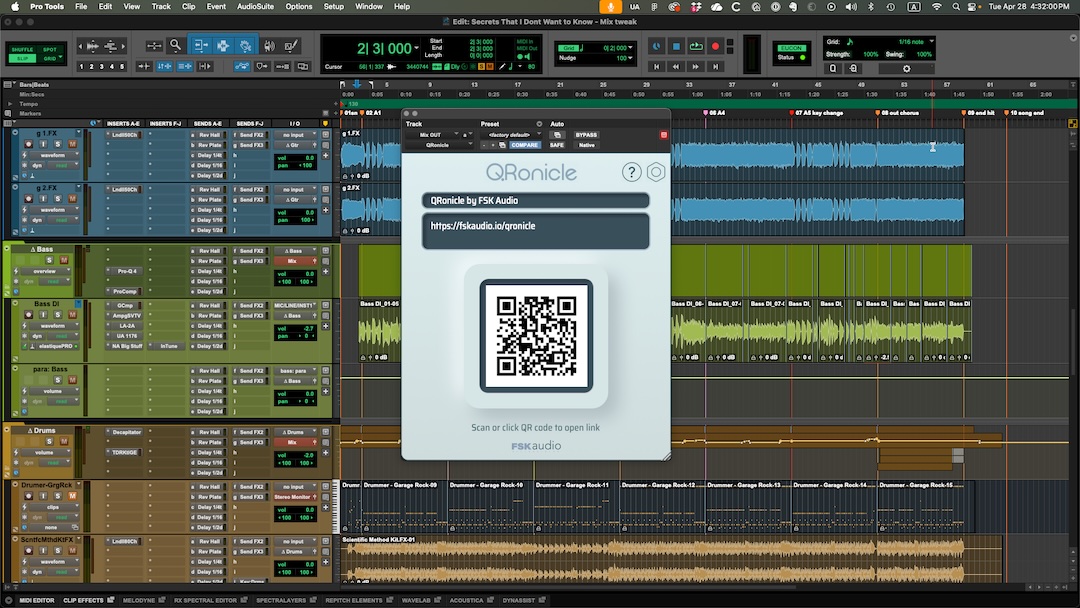Open the AudioSuite menu
This screenshot has height=608, width=1080.
[x=255, y=6]
